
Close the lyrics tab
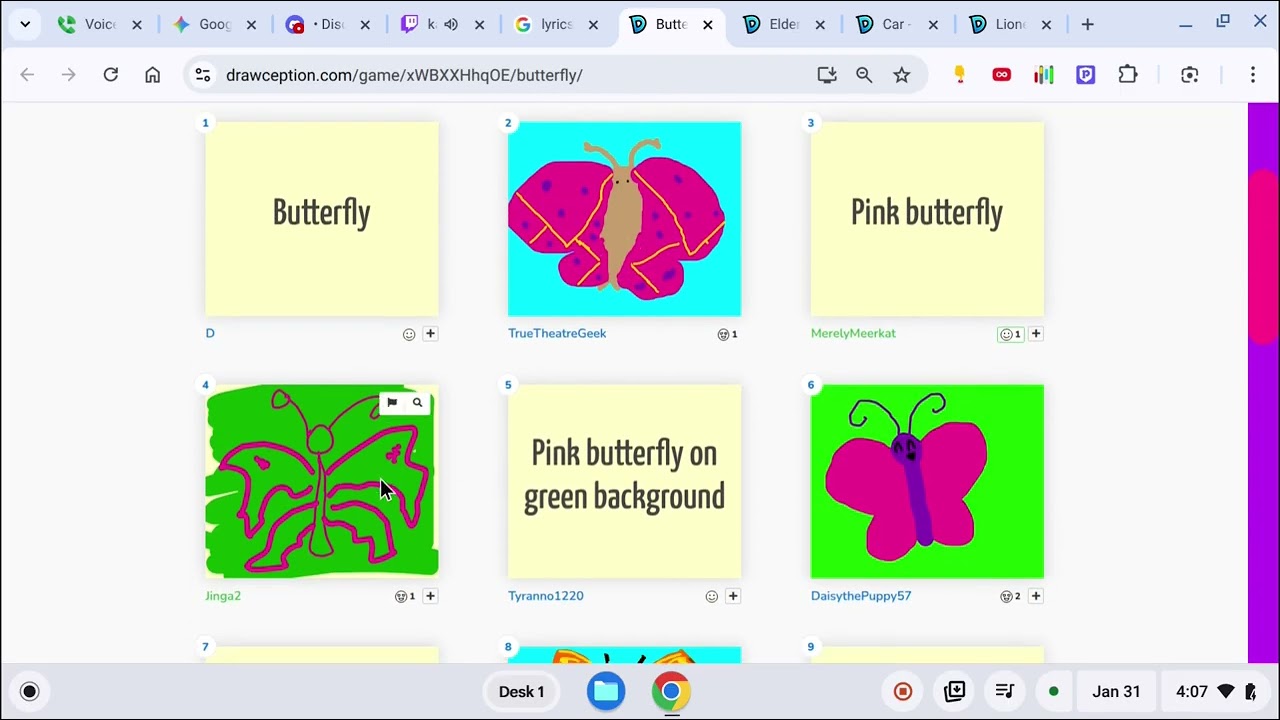[593, 25]
